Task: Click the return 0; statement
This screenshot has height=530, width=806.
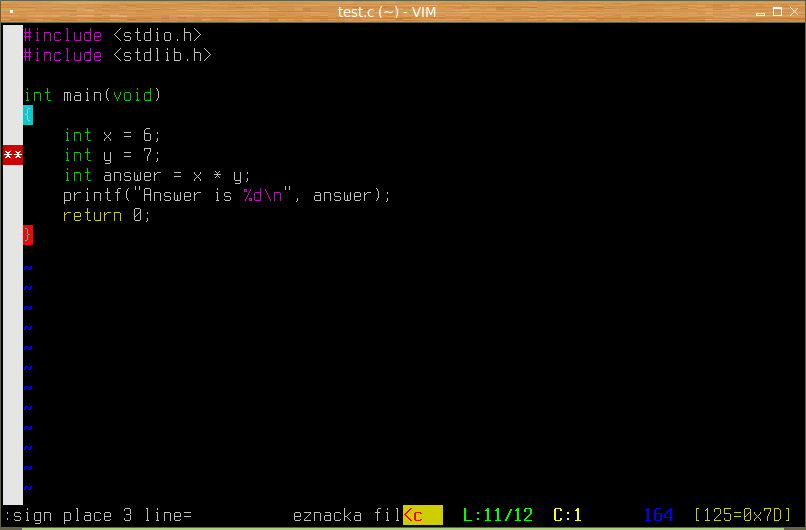Action: point(106,215)
